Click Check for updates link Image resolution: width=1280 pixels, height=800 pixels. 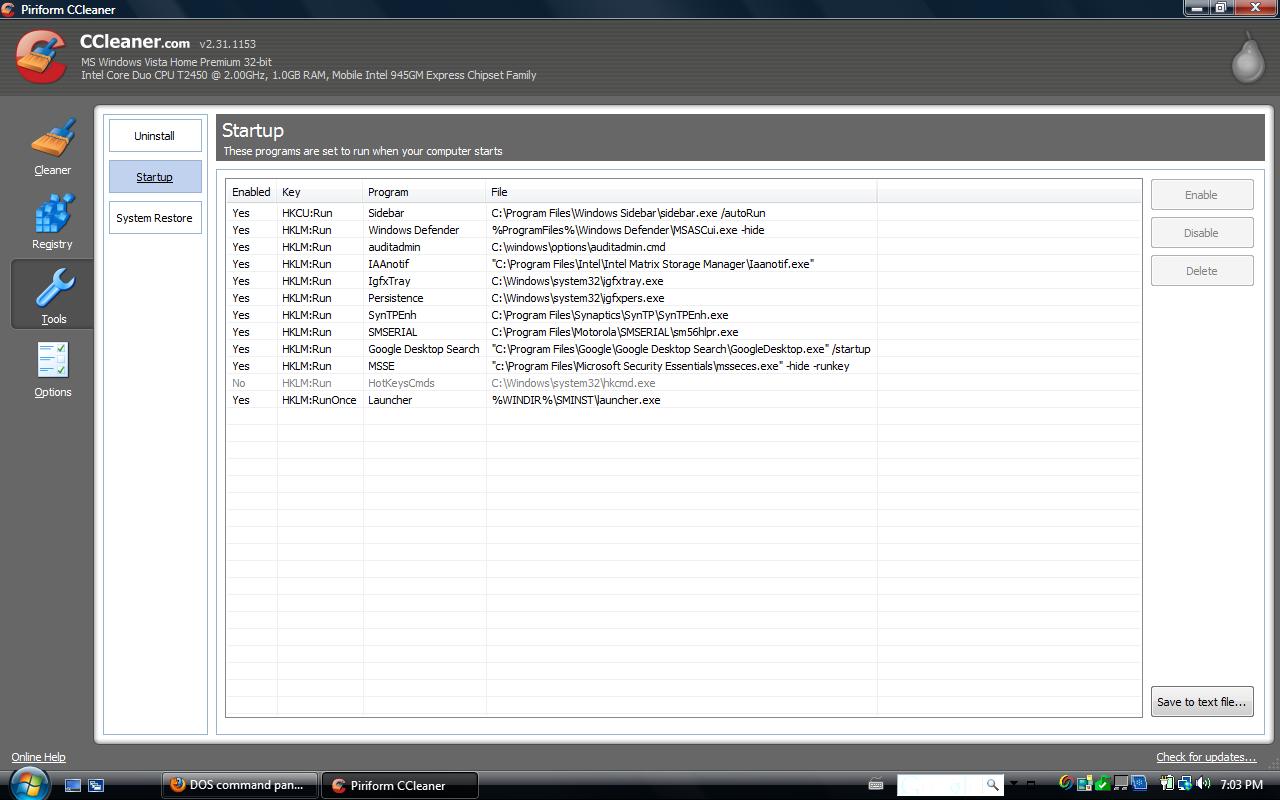click(1206, 757)
